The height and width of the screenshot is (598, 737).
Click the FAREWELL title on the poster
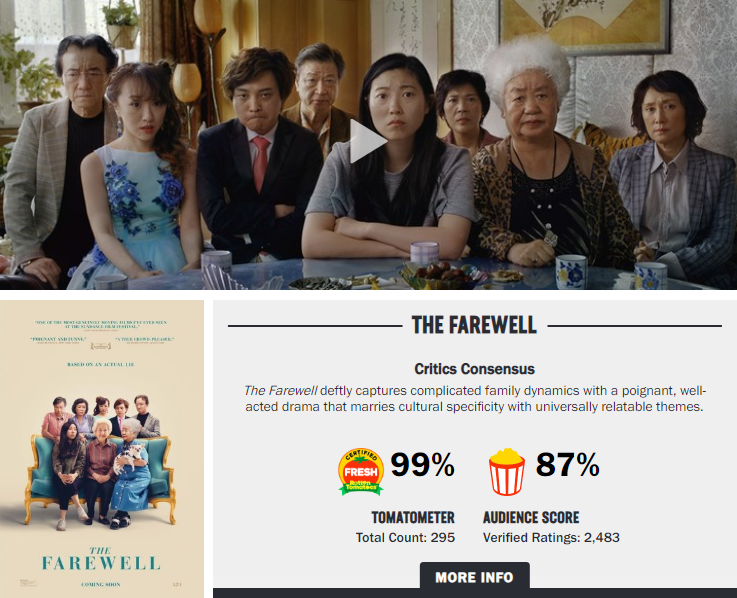[101, 563]
